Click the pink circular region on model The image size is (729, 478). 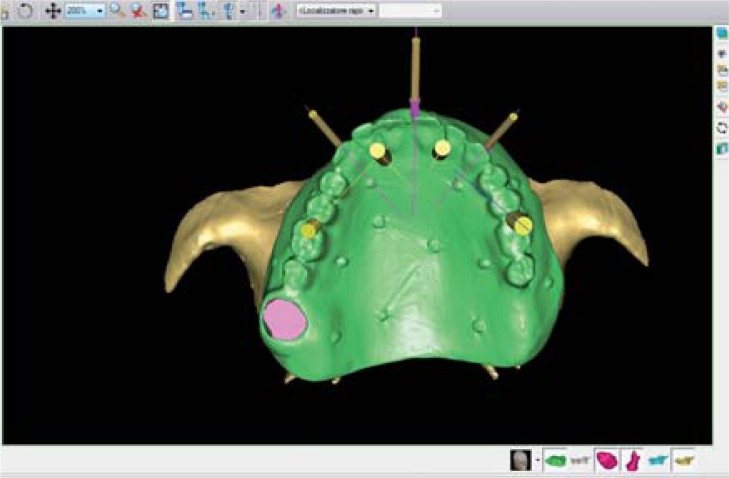click(x=283, y=318)
